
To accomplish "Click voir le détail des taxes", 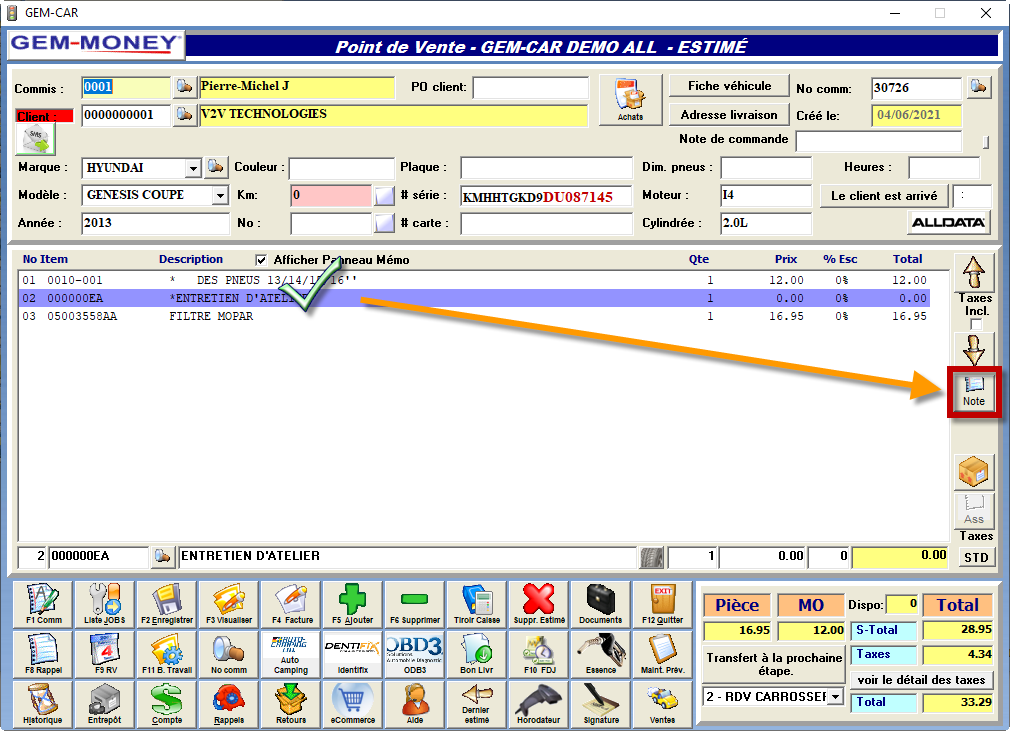I will [x=921, y=680].
